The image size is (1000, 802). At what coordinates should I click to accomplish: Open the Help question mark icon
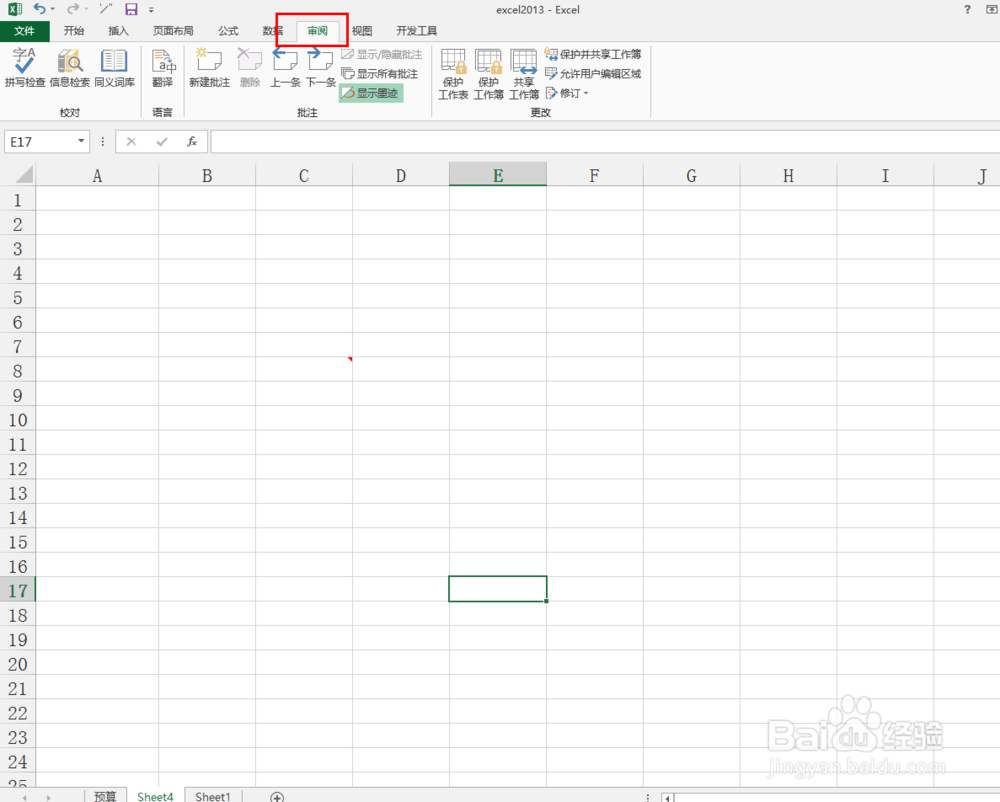click(967, 10)
